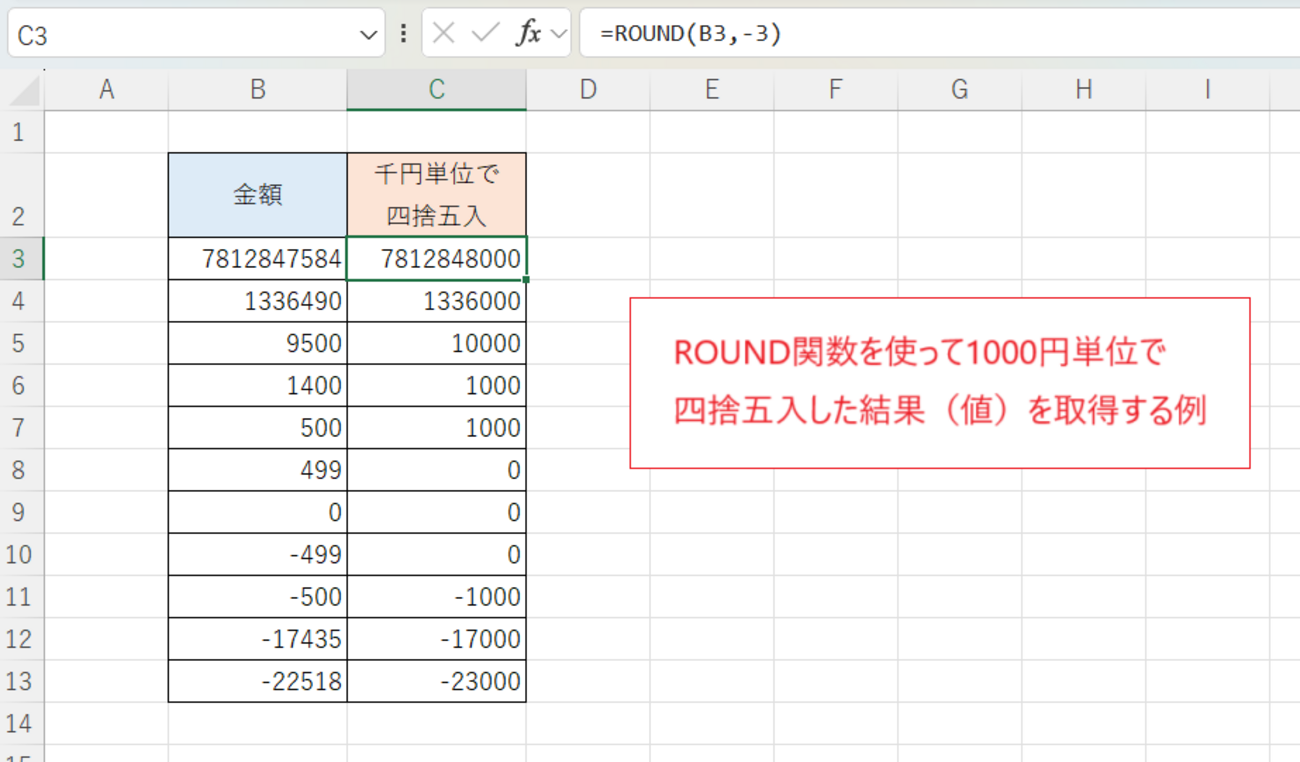The width and height of the screenshot is (1300, 762).
Task: Expand the Name Box dropdown arrow
Action: click(x=367, y=36)
